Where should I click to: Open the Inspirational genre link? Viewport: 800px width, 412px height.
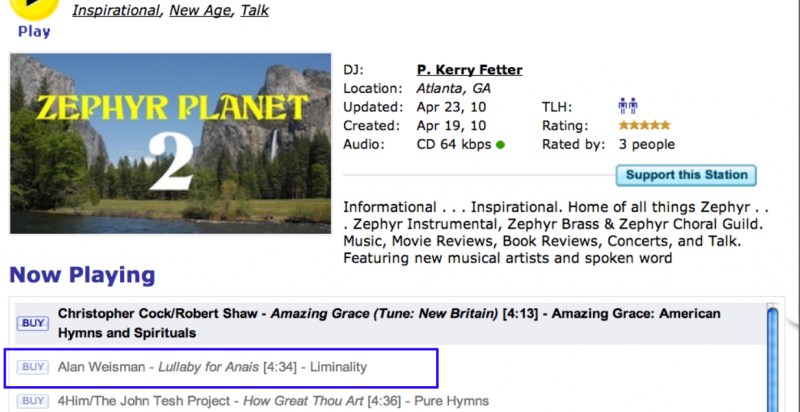pos(116,11)
